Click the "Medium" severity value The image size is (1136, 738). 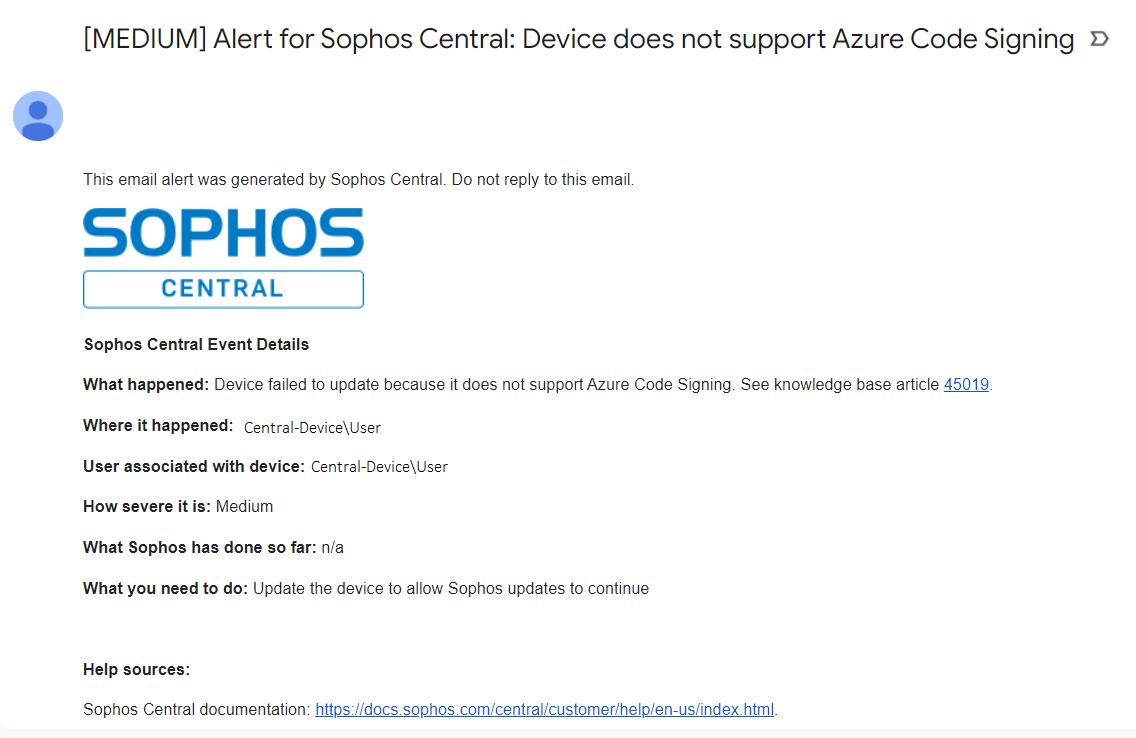(x=244, y=507)
